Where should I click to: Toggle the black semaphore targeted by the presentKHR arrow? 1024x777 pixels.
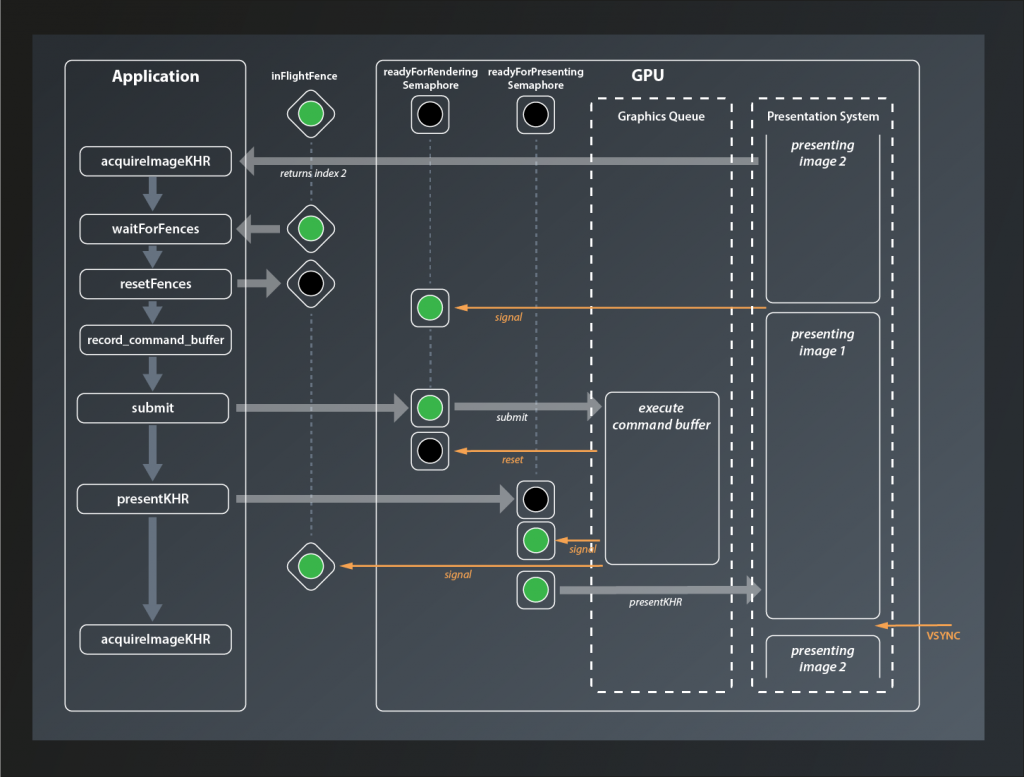536,499
